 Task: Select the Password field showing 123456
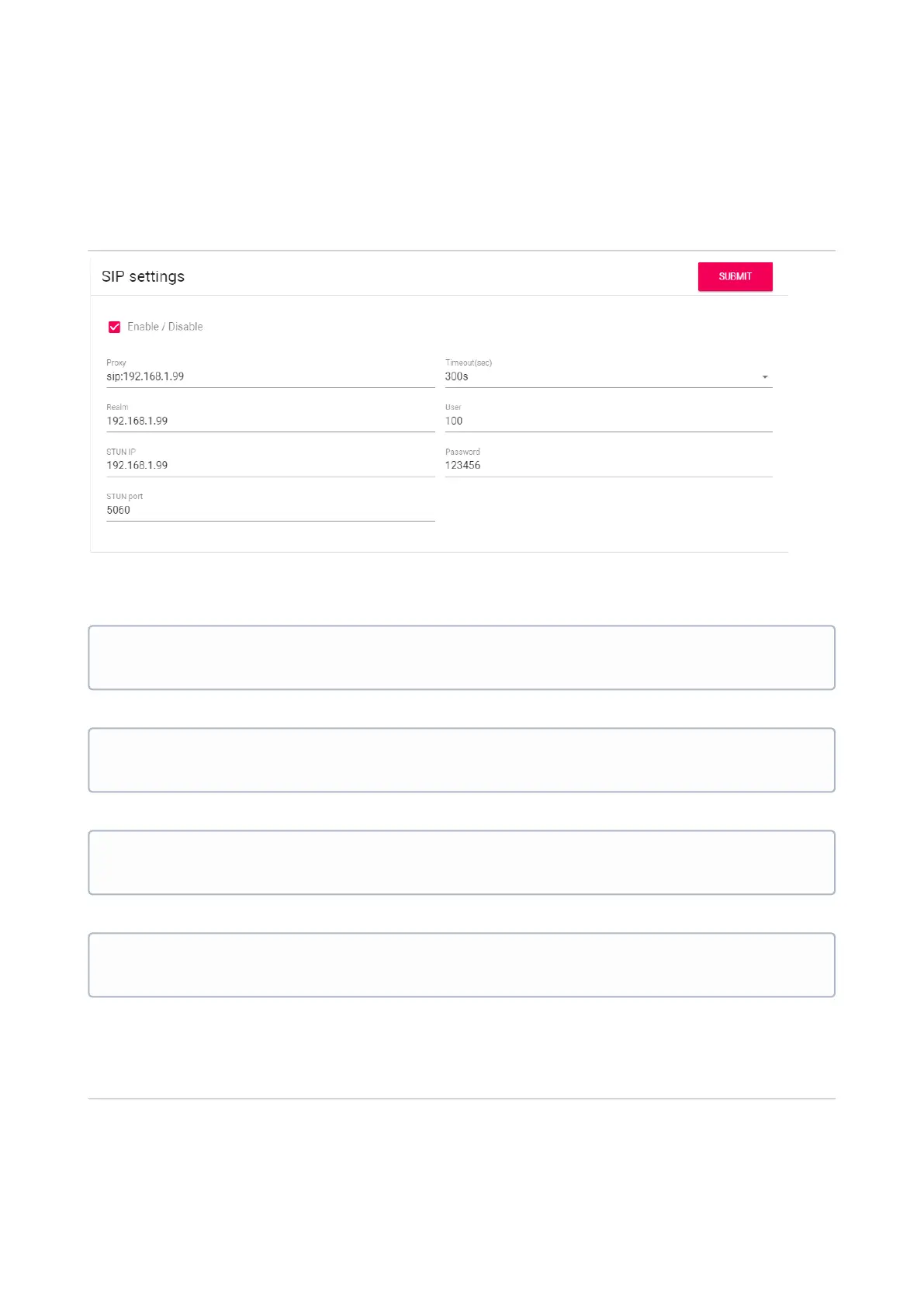click(607, 466)
